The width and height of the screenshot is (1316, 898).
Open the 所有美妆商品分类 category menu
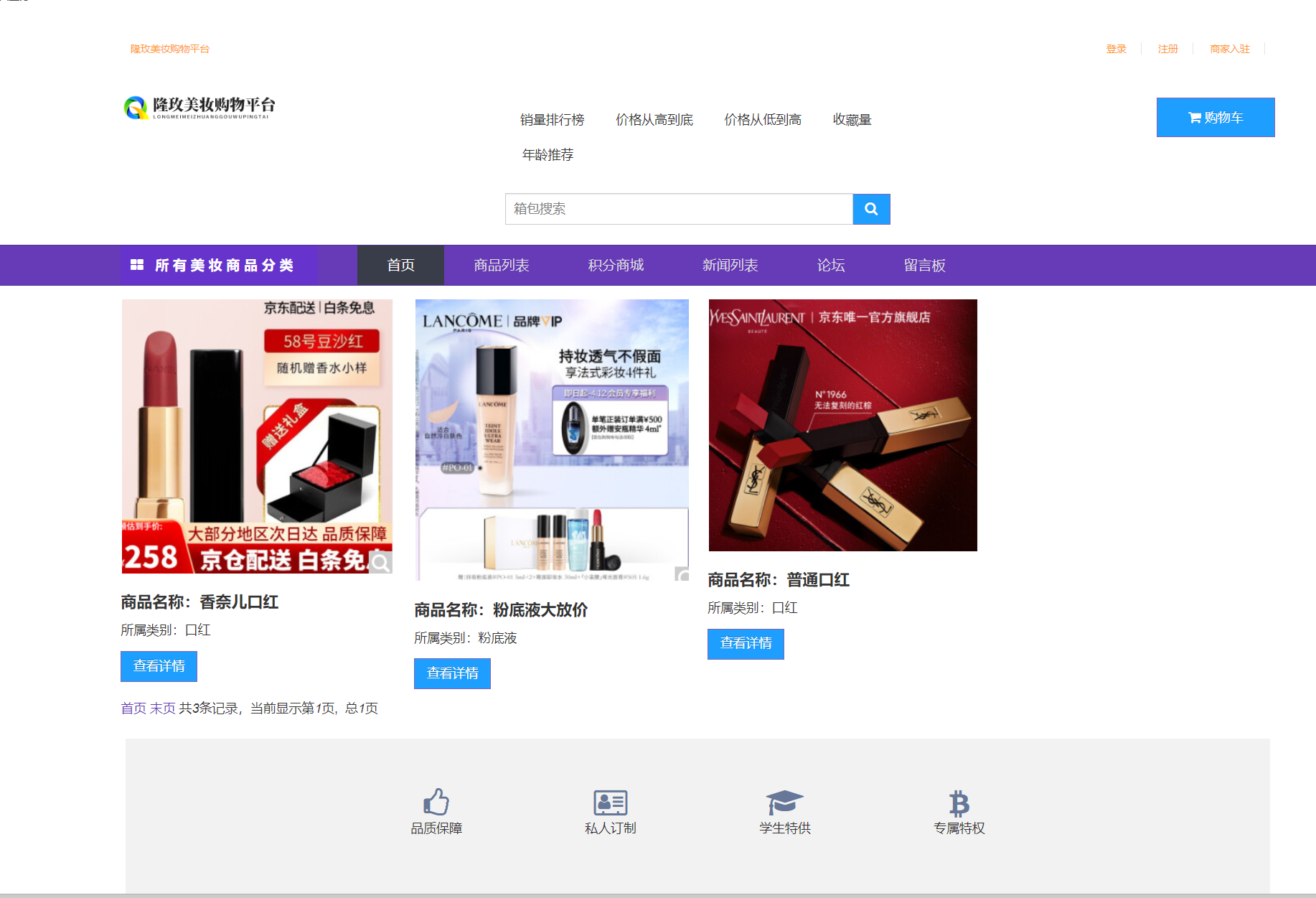[x=225, y=265]
